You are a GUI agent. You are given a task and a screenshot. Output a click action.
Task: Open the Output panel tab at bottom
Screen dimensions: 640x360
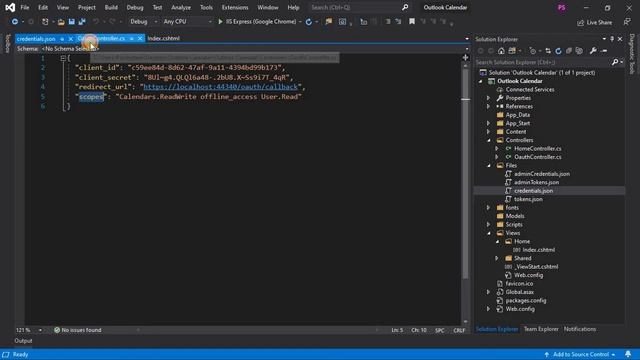click(x=23, y=341)
